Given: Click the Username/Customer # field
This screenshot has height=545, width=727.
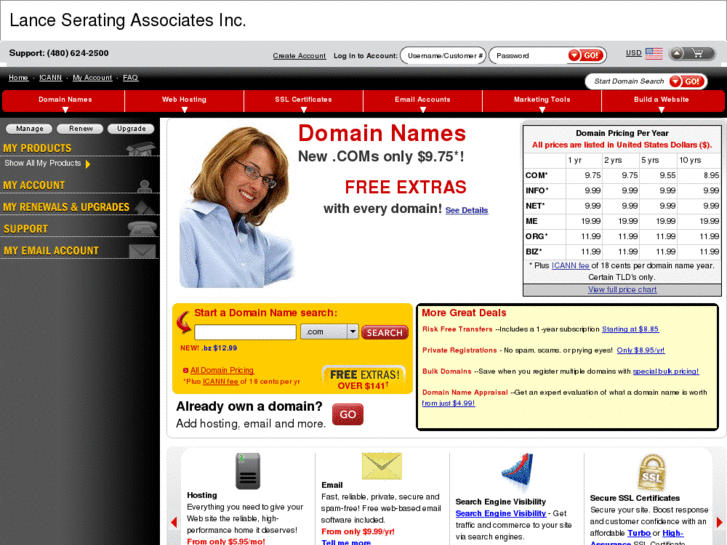Looking at the screenshot, I should [x=443, y=56].
